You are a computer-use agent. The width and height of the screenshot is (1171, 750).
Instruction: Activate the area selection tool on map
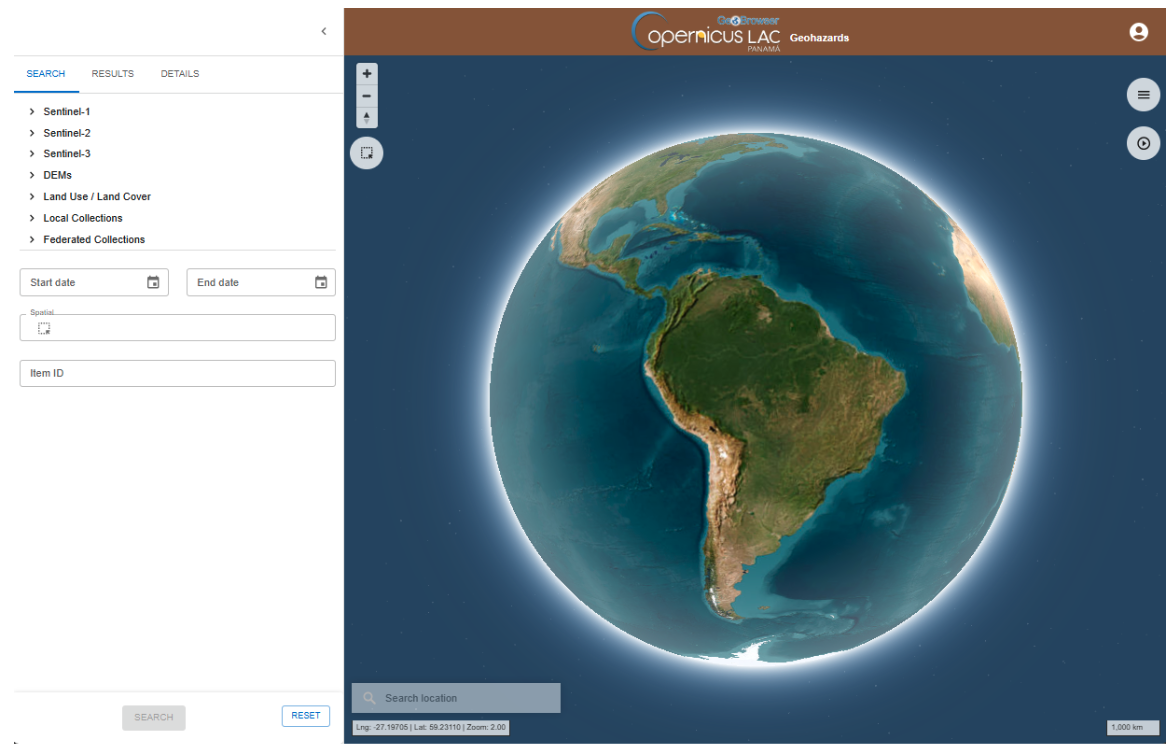367,153
